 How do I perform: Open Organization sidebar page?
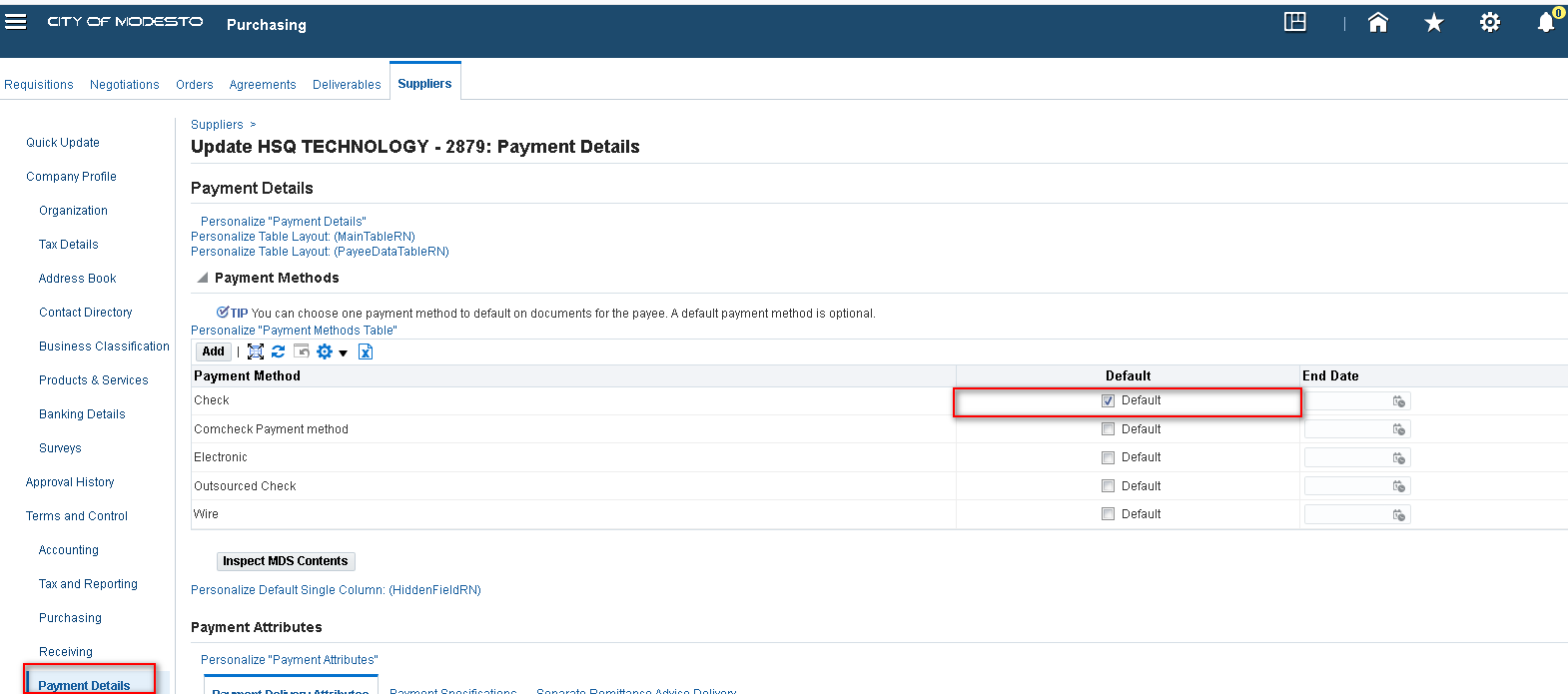pos(73,211)
